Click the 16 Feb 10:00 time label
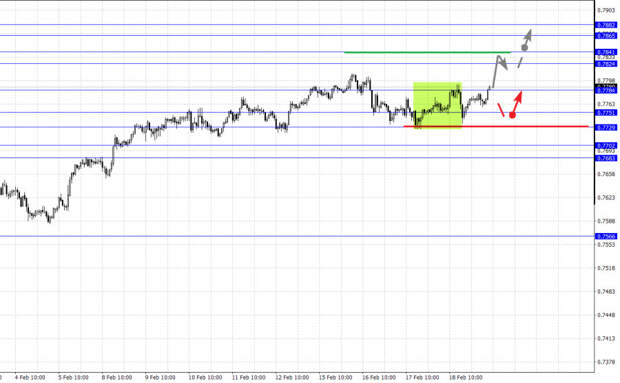 (x=379, y=377)
